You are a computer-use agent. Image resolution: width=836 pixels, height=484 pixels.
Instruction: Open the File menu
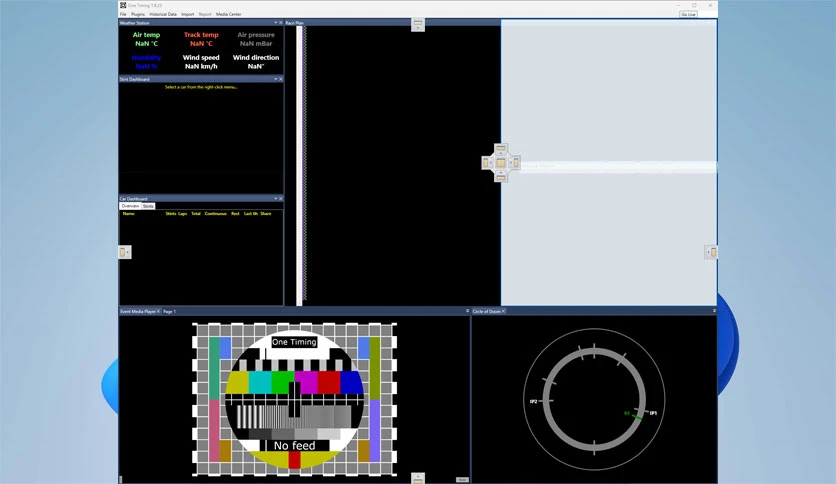pyautogui.click(x=123, y=14)
